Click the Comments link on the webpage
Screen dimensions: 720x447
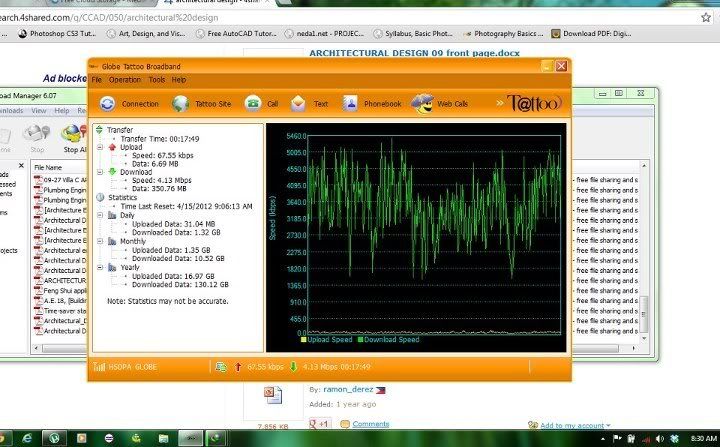coord(371,424)
